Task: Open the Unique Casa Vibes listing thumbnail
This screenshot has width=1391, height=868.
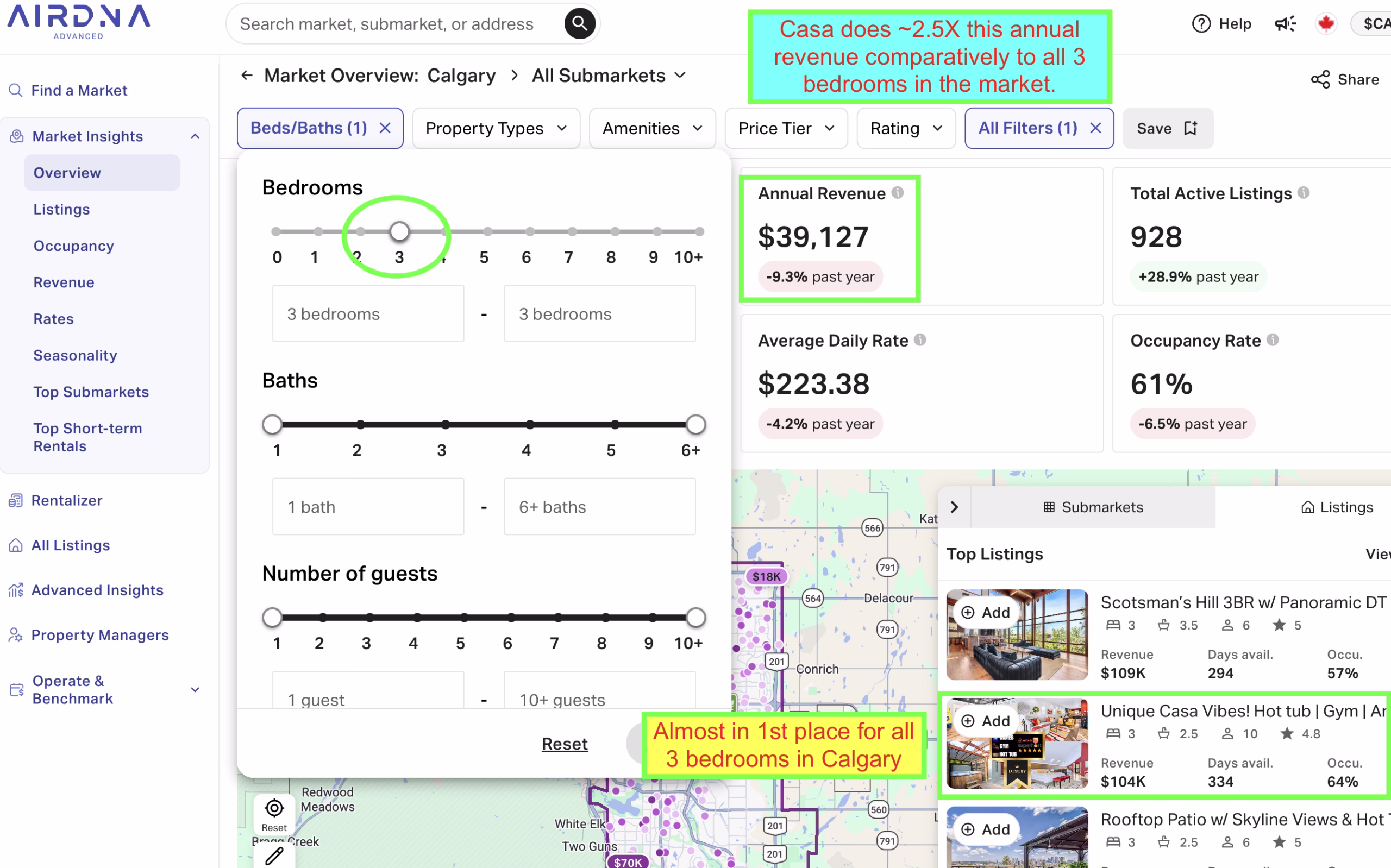Action: (x=1017, y=743)
